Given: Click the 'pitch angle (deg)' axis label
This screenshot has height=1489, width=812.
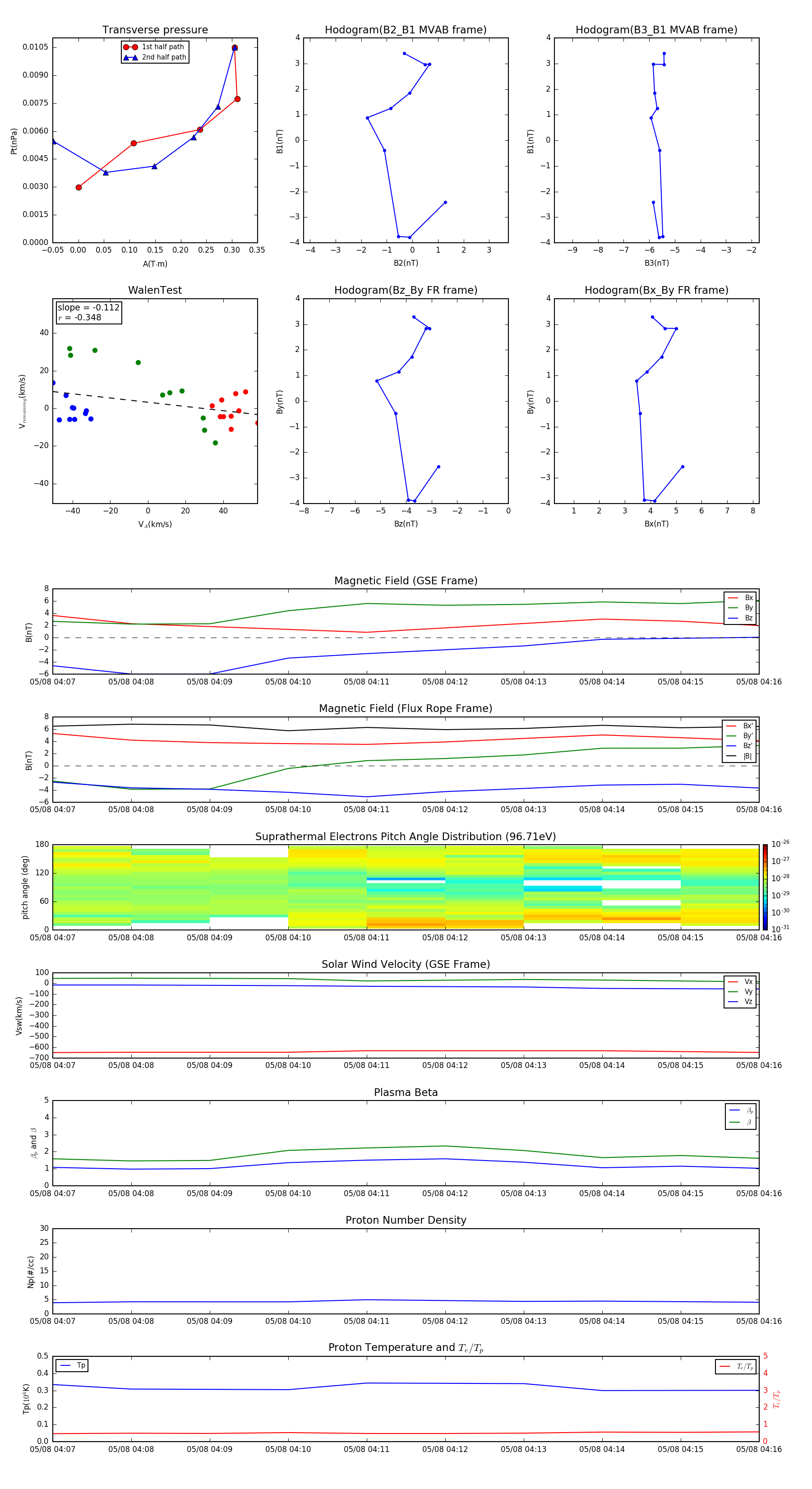Looking at the screenshot, I should [x=25, y=887].
